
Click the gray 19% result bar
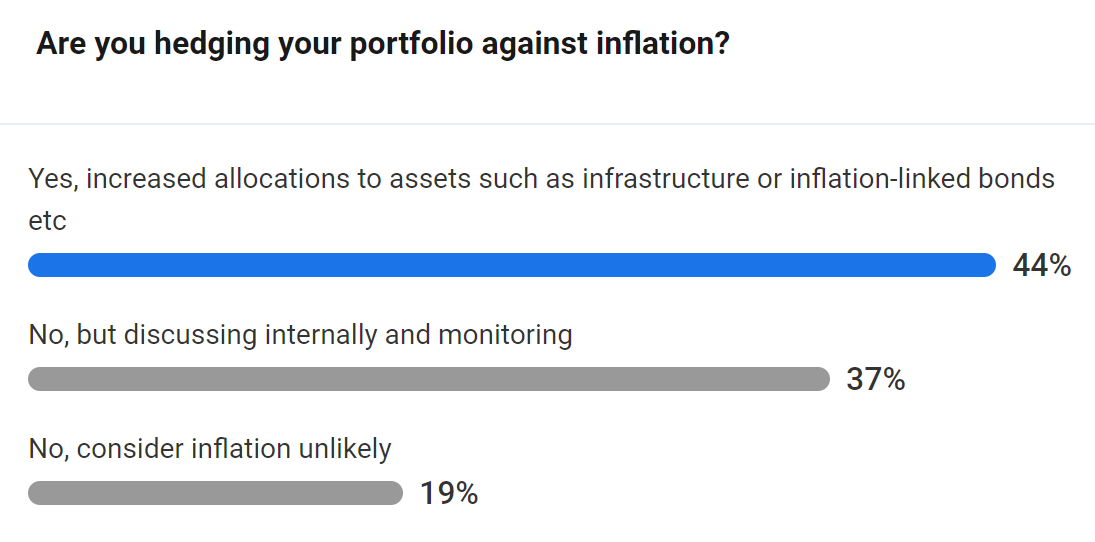click(215, 493)
